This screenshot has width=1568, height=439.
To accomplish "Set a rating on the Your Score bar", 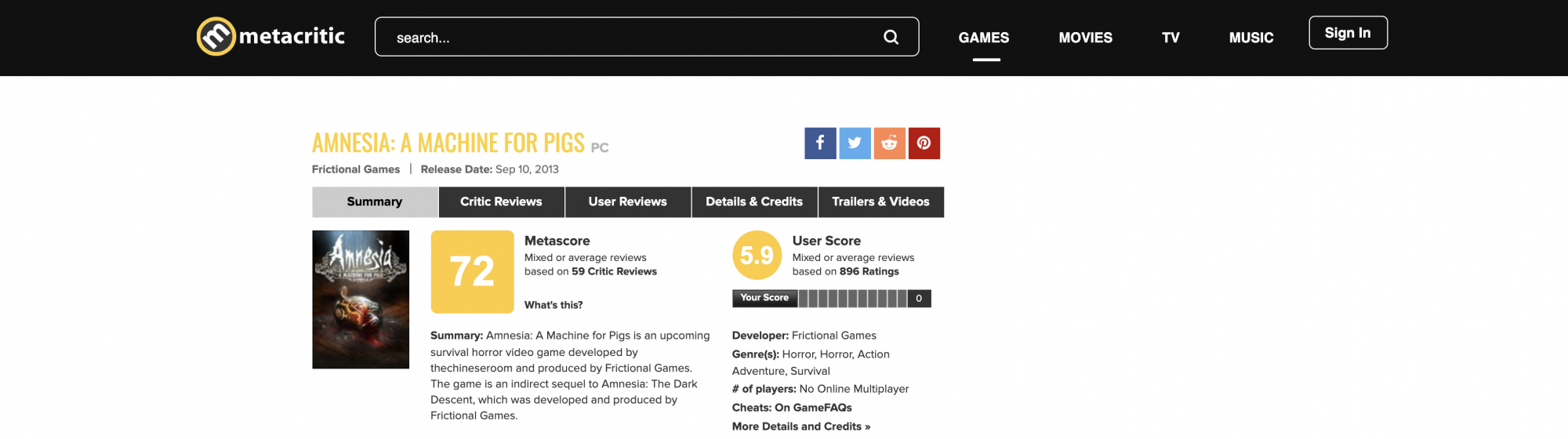I will 853,298.
